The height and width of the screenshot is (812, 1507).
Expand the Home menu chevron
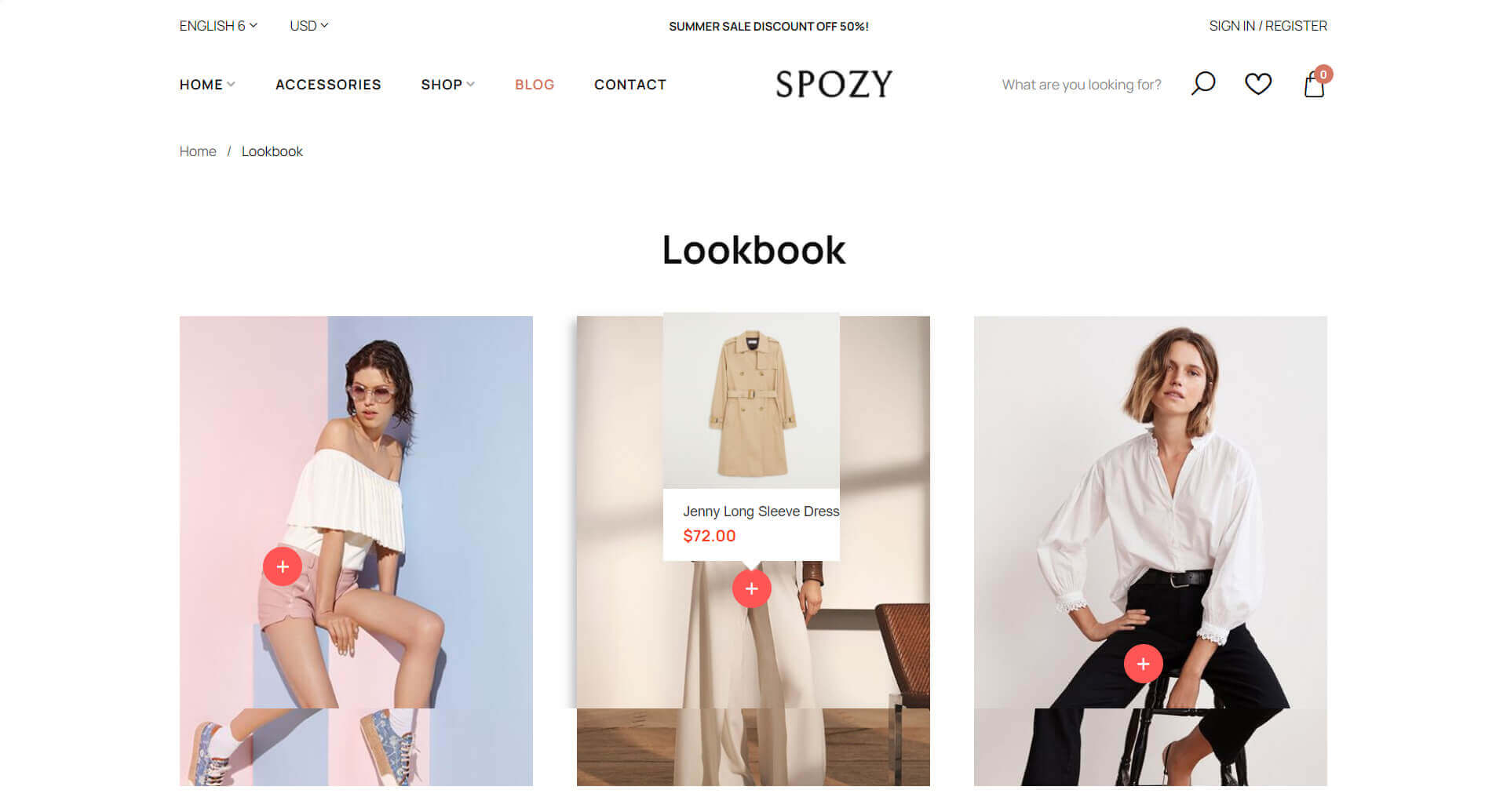pos(231,85)
